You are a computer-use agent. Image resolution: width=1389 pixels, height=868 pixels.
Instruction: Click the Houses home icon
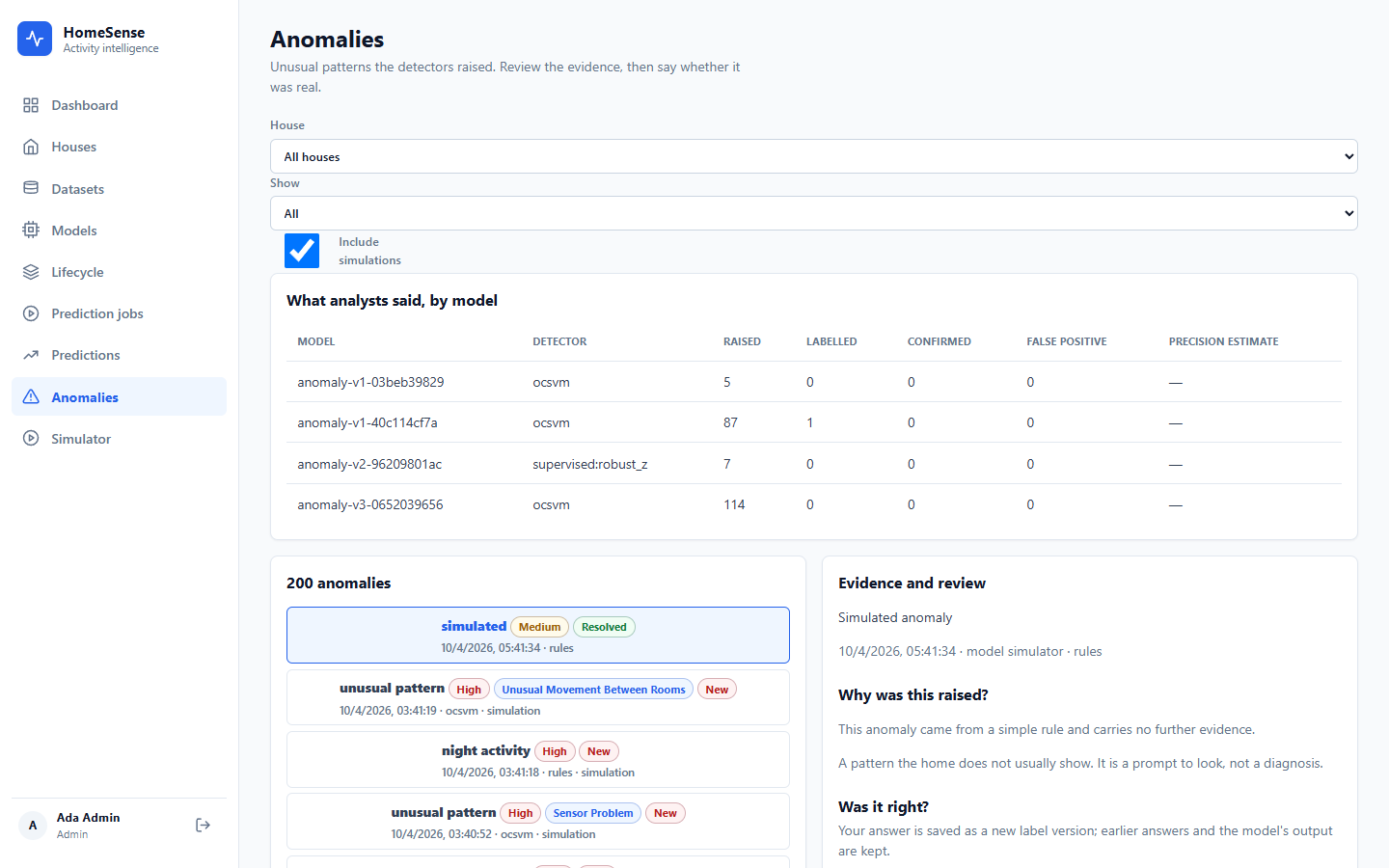click(x=31, y=147)
